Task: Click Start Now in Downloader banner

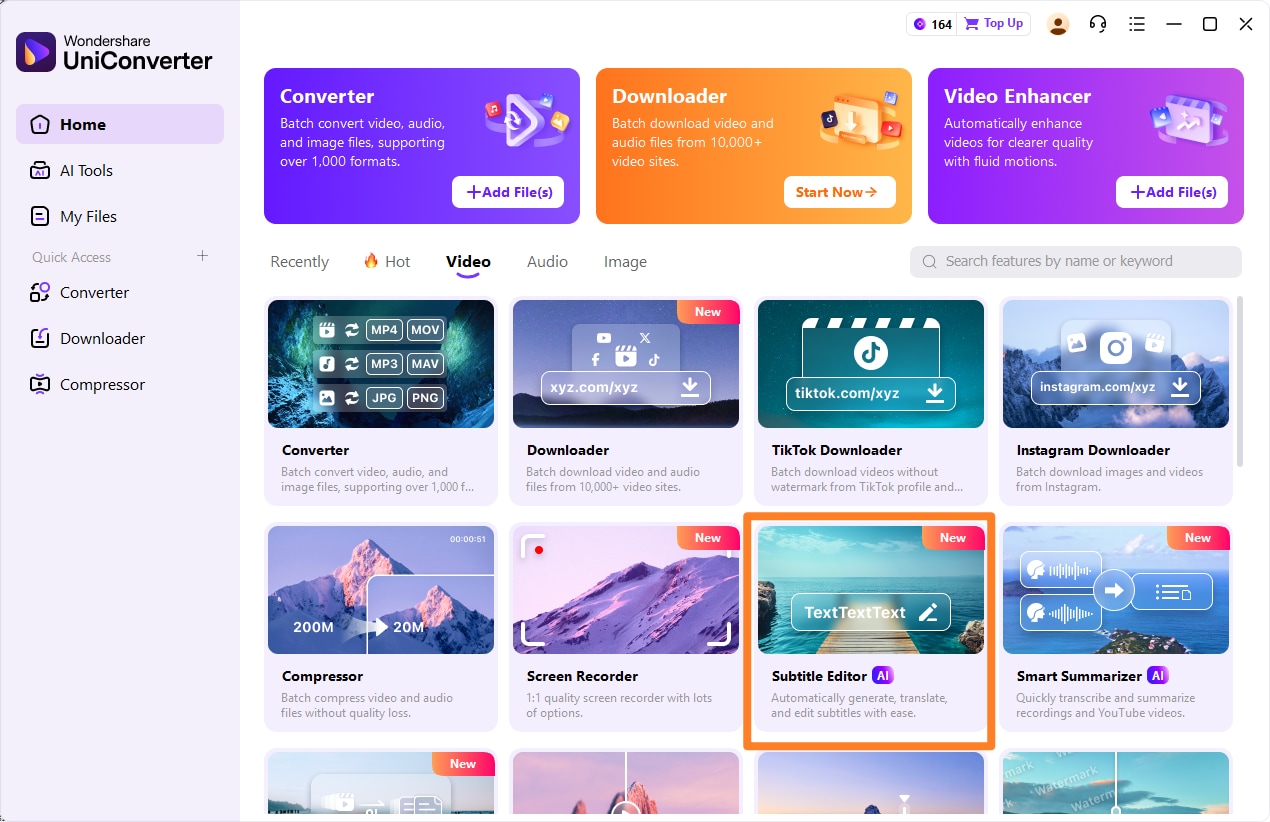Action: click(x=839, y=192)
